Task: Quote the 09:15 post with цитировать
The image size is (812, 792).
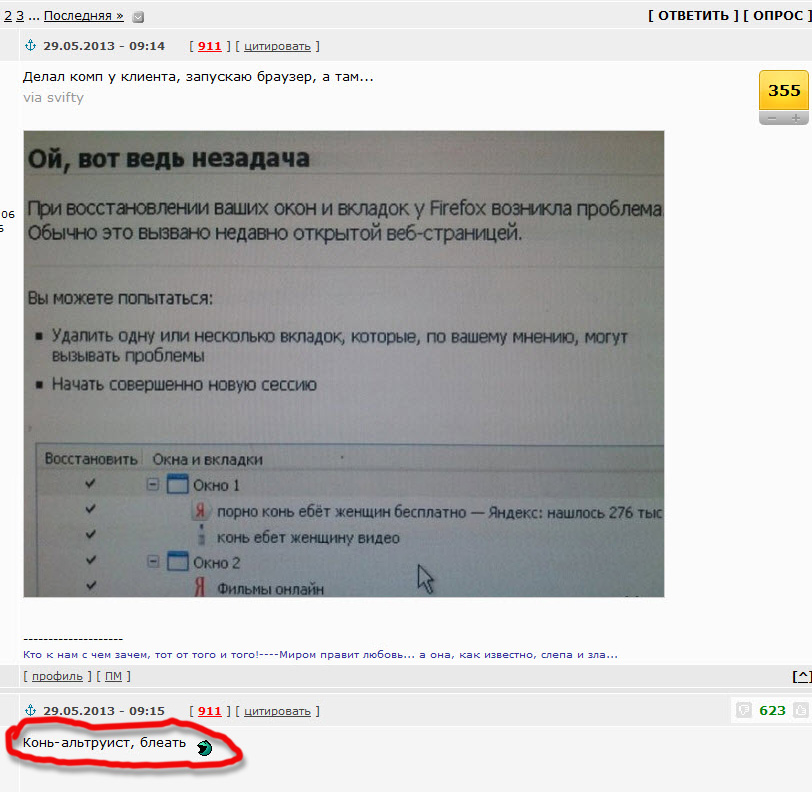Action: pos(277,711)
